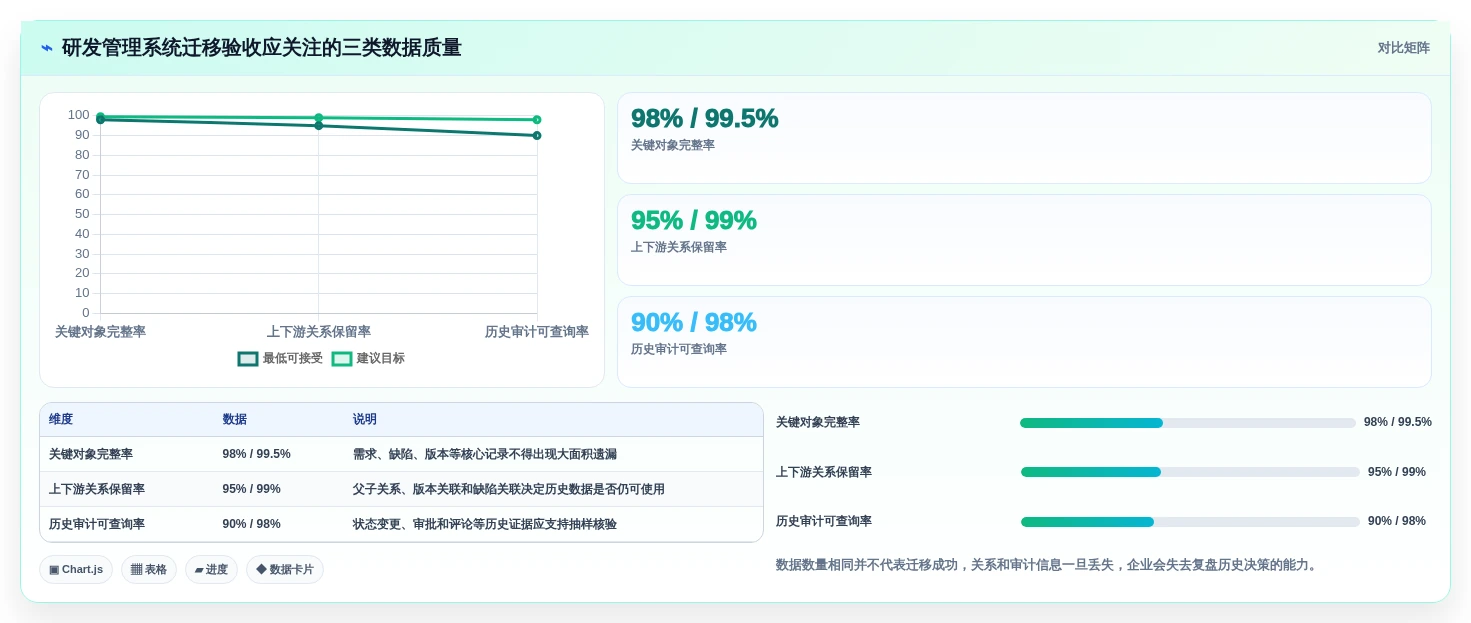The height and width of the screenshot is (623, 1471).
Task: Click chart x-axis label 上下游关系保留率
Action: pyautogui.click(x=319, y=332)
